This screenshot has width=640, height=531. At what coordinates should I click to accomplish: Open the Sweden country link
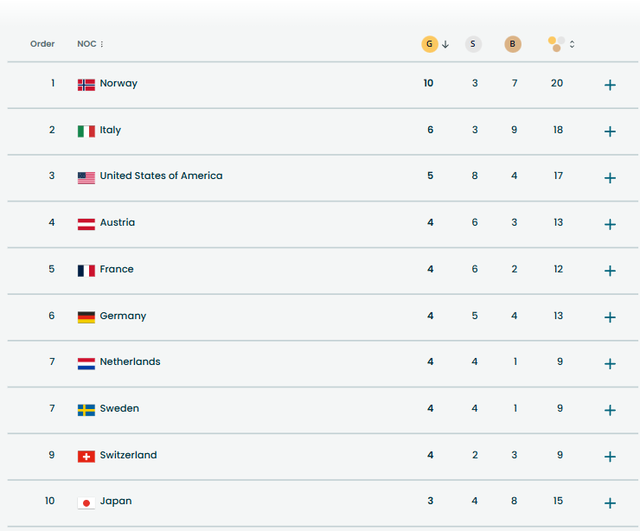point(119,408)
